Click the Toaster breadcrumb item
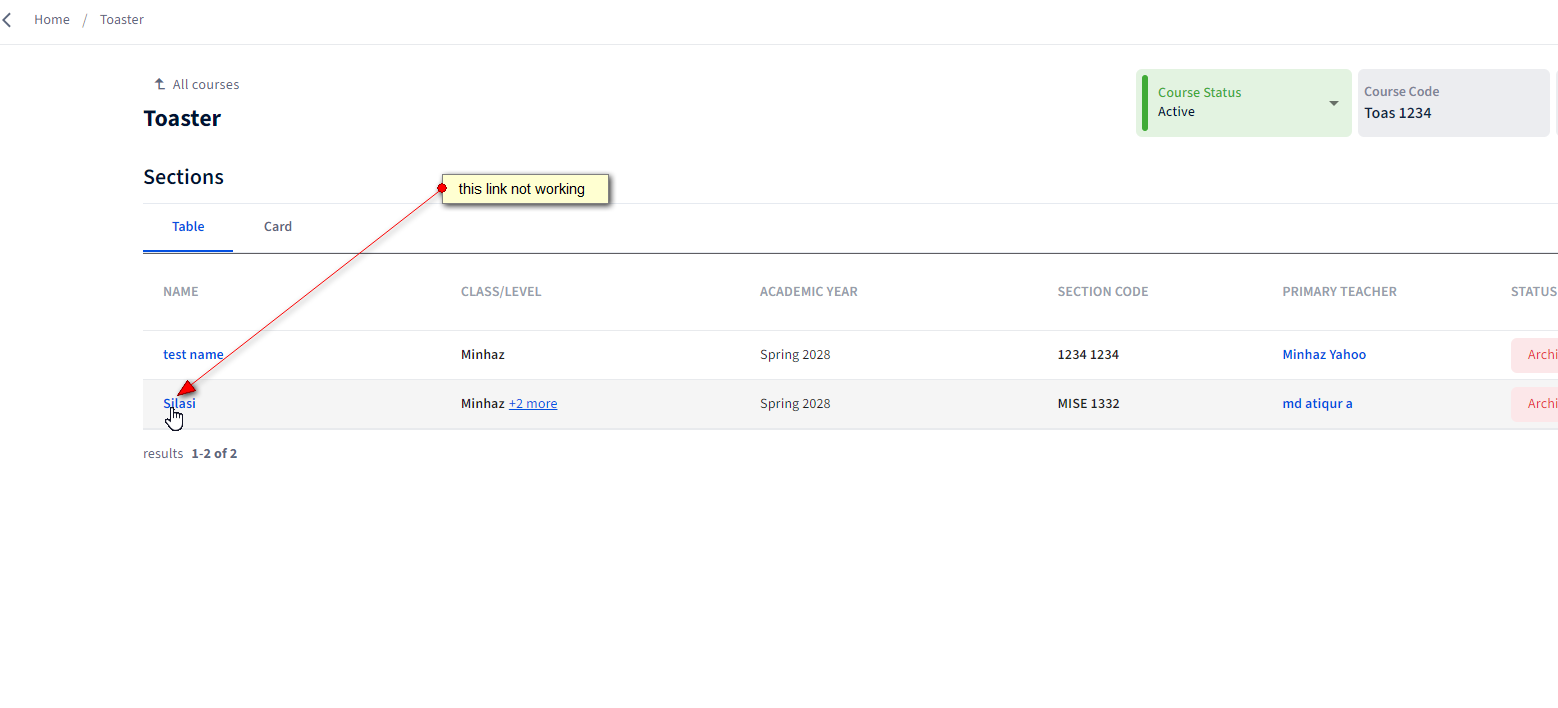The height and width of the screenshot is (708, 1558). coord(122,20)
